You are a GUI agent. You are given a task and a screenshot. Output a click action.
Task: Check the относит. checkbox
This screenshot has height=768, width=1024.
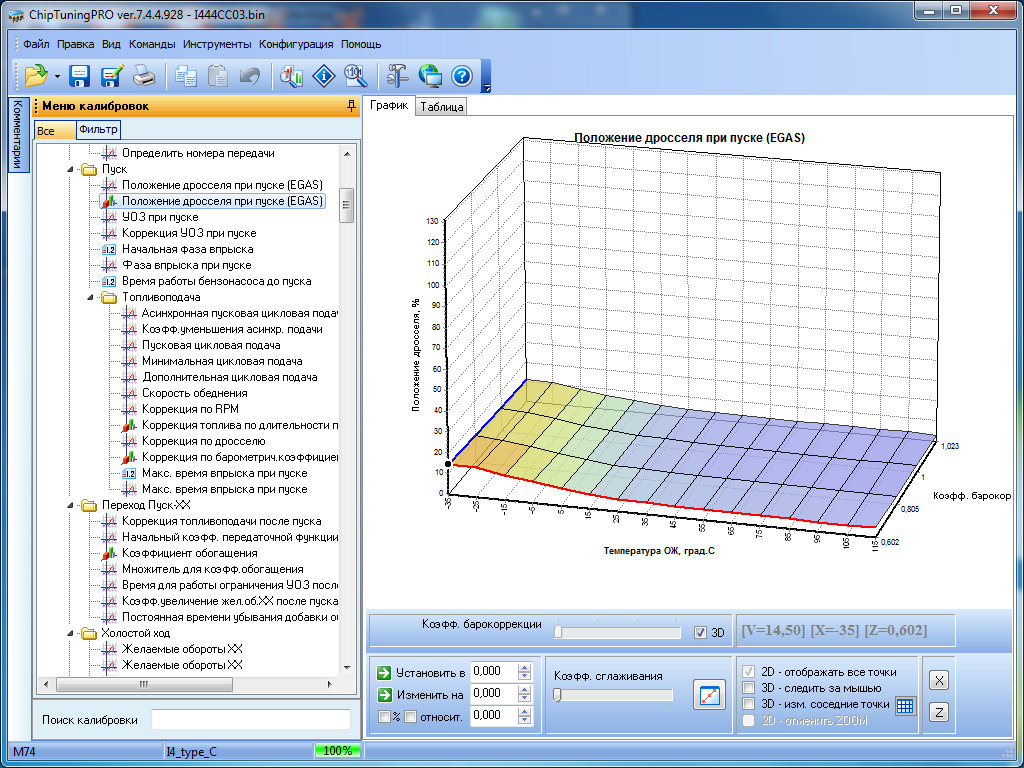(x=410, y=716)
